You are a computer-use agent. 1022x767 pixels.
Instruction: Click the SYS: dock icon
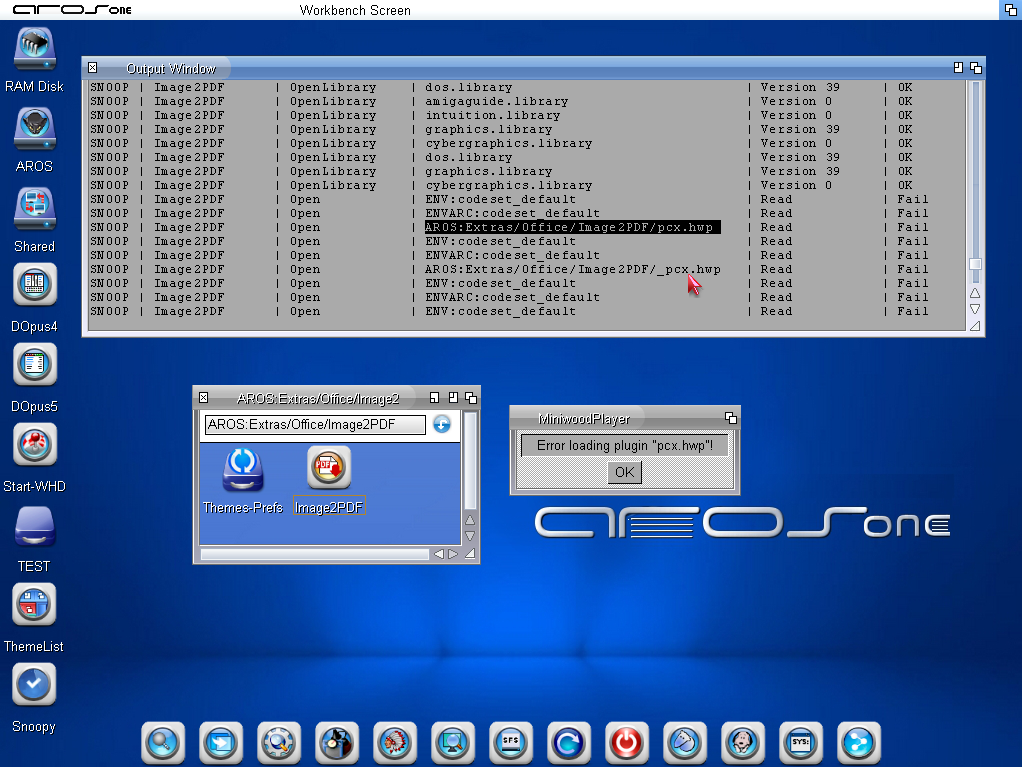click(801, 742)
